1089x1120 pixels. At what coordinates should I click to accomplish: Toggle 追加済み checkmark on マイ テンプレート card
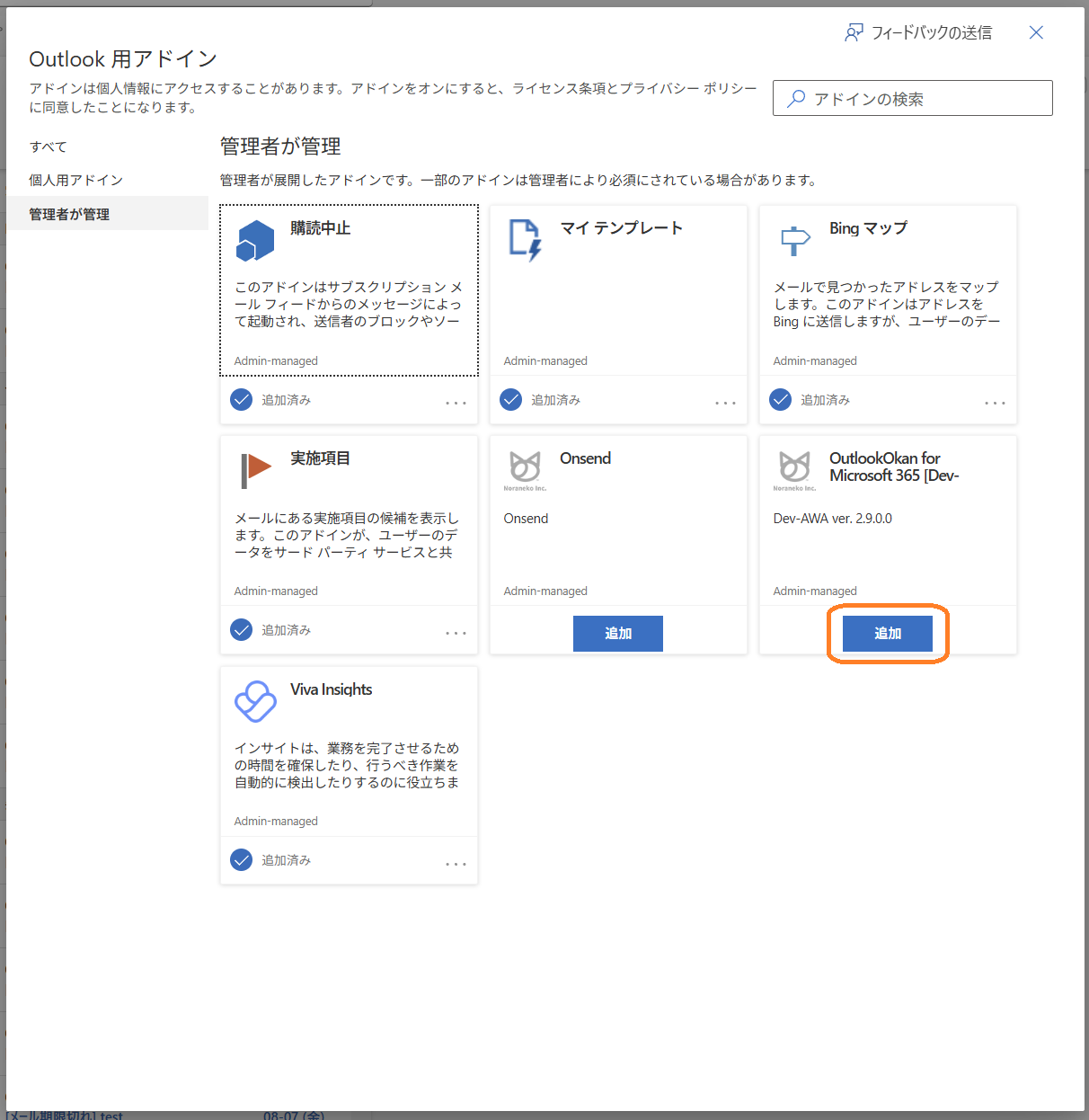[510, 399]
